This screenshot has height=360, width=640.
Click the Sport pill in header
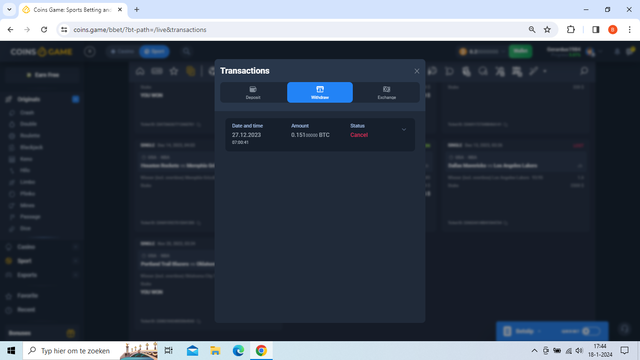[x=154, y=51]
